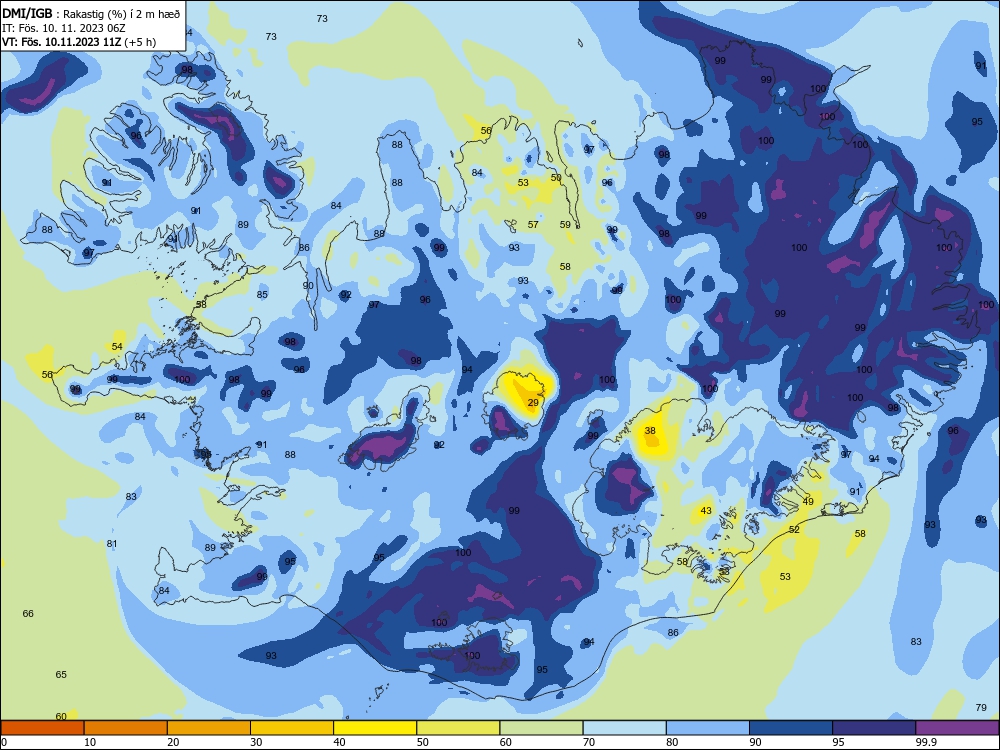The image size is (1000, 750).
Task: Click the dark blue 90–95 legend swatch
Action: (x=791, y=728)
